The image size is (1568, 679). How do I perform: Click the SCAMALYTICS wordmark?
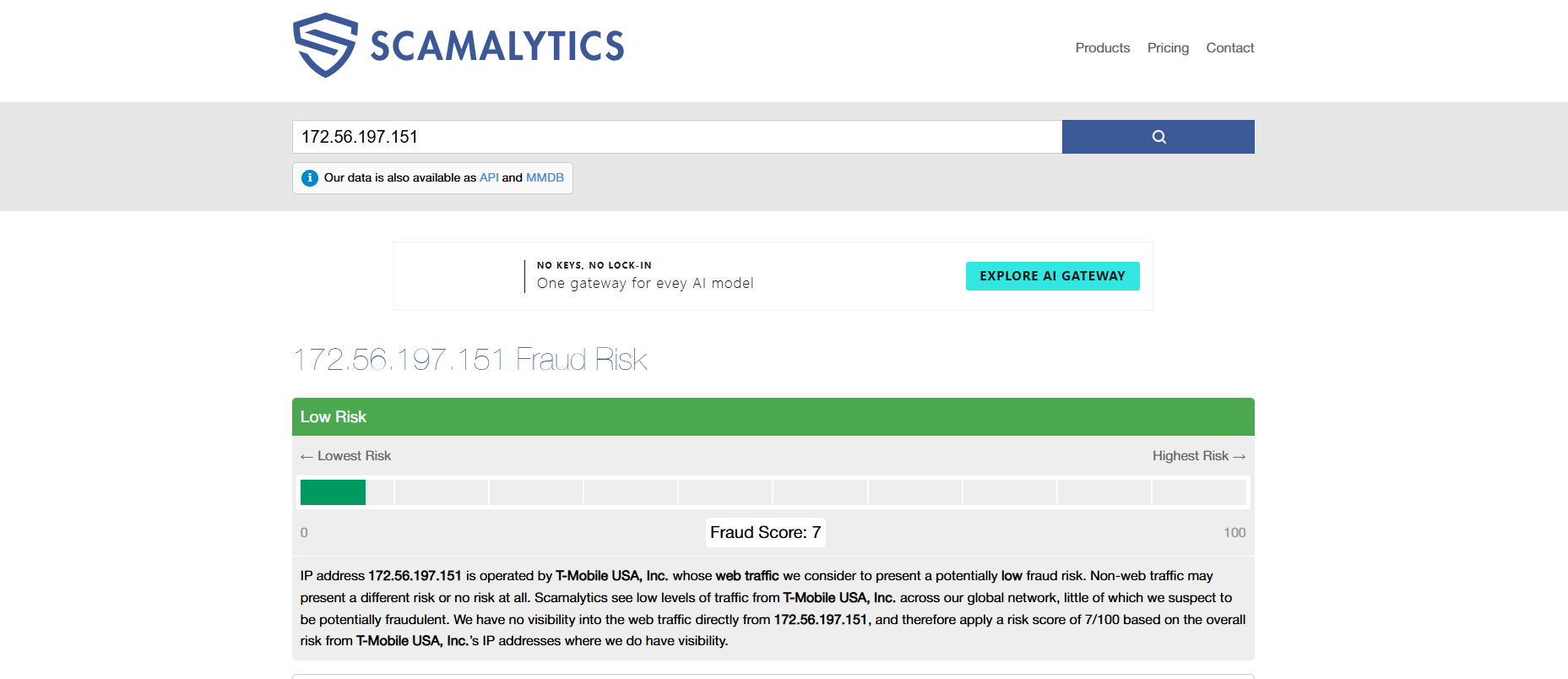[x=497, y=46]
